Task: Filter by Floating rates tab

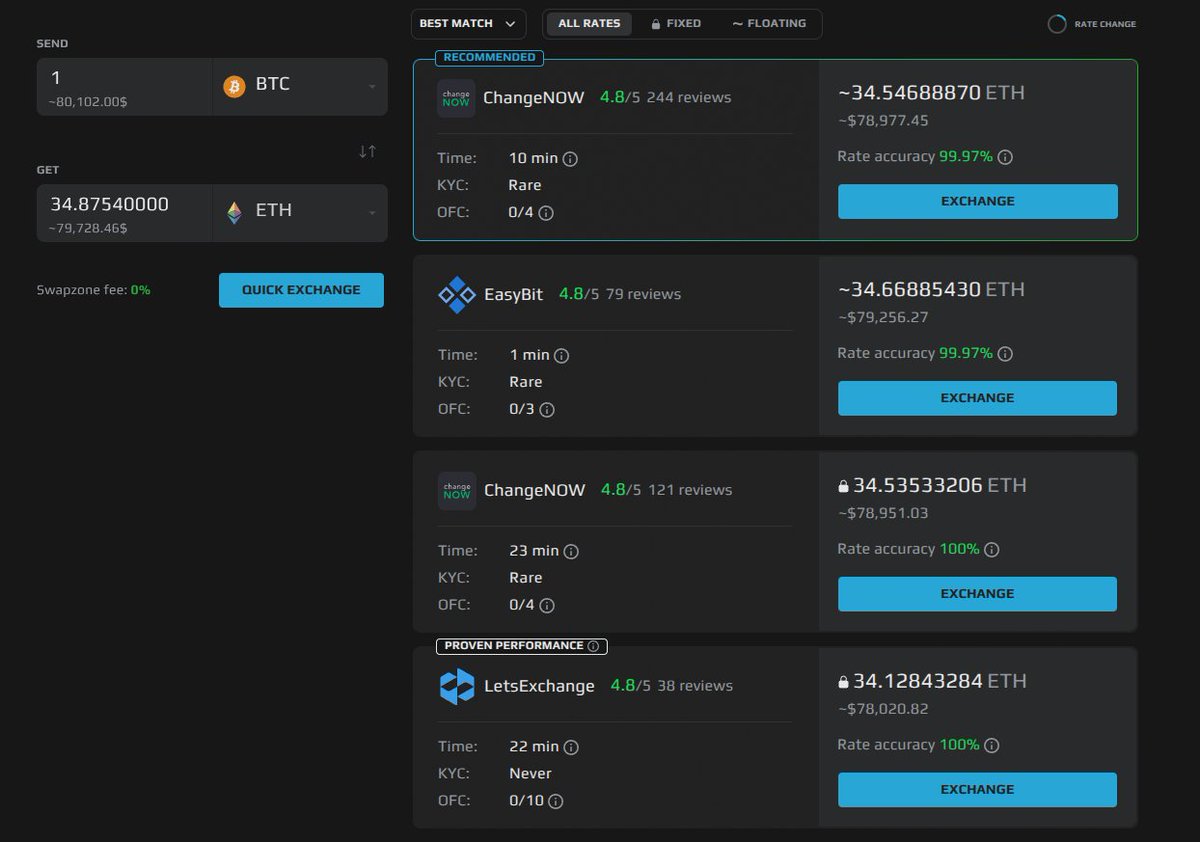Action: (768, 23)
